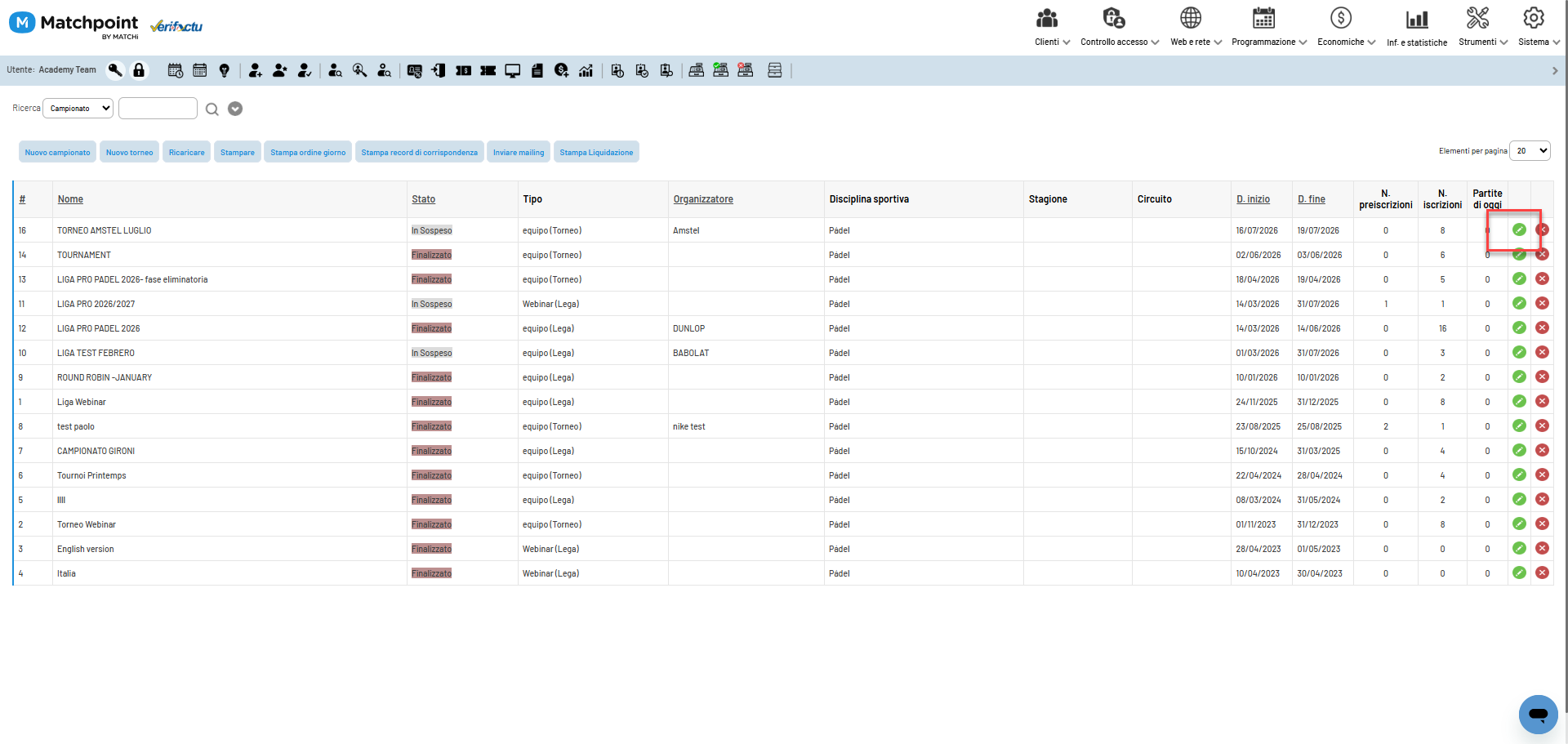Image resolution: width=1568 pixels, height=744 pixels.
Task: Click the Stampare button
Action: [238, 152]
